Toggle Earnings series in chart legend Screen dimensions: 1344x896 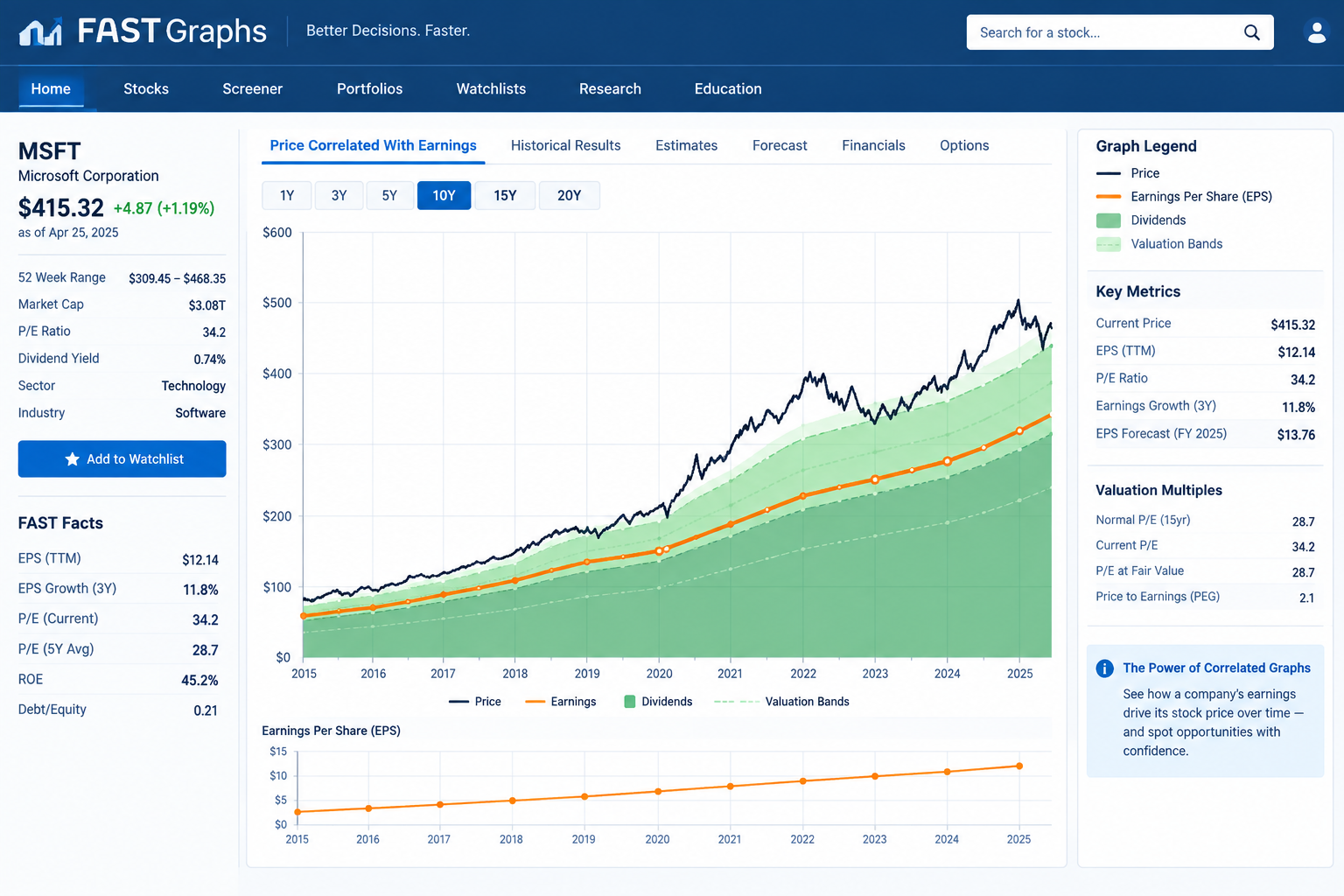[561, 702]
